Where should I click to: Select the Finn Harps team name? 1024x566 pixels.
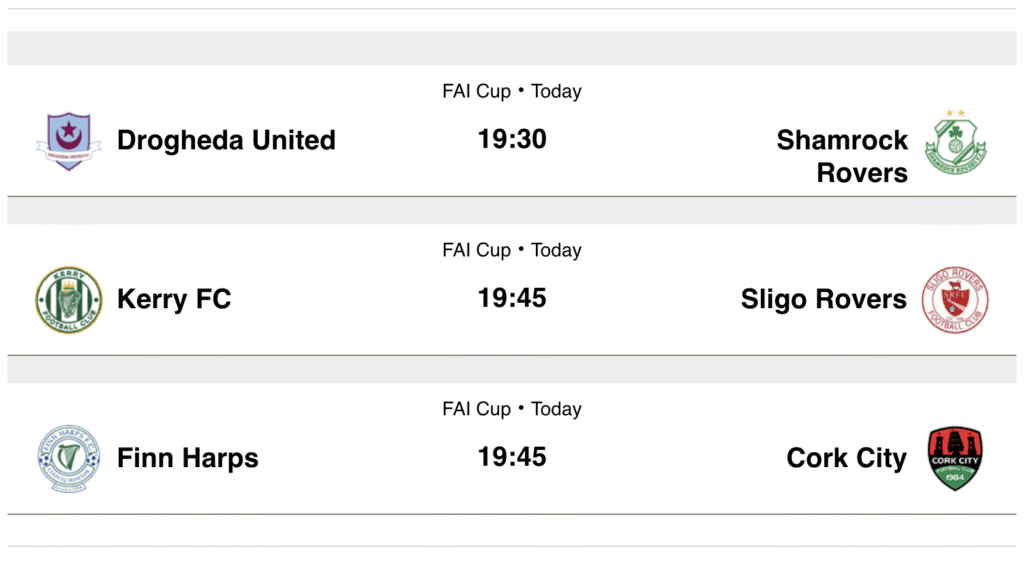[188, 458]
